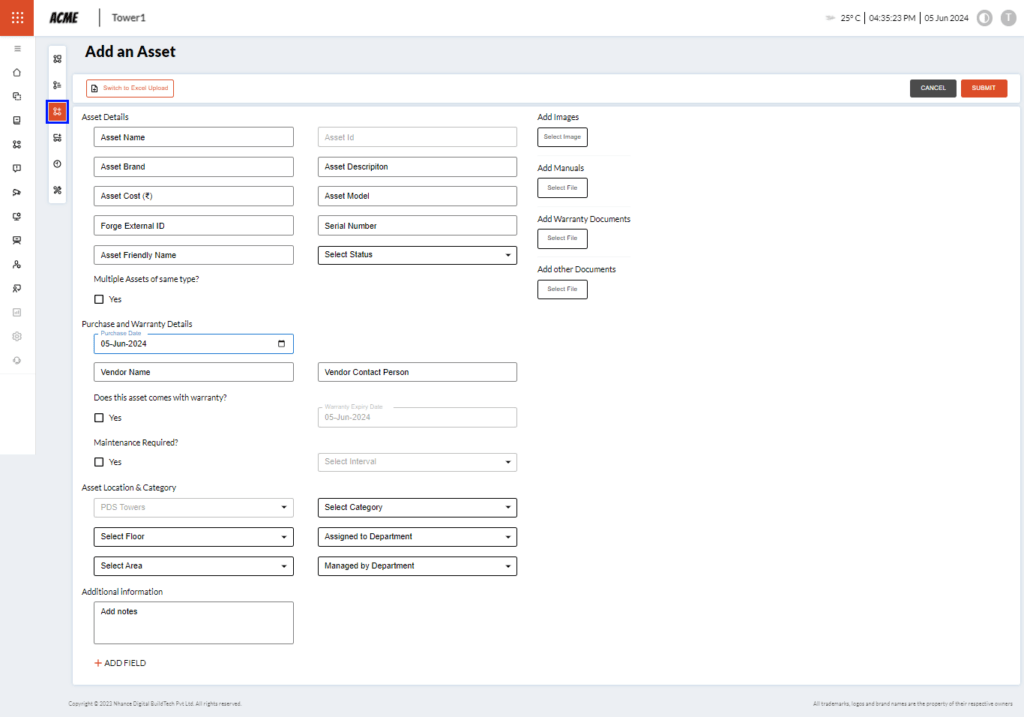The width and height of the screenshot is (1024, 717).
Task: Click the highlighted orange asset toolbar icon
Action: click(x=57, y=112)
